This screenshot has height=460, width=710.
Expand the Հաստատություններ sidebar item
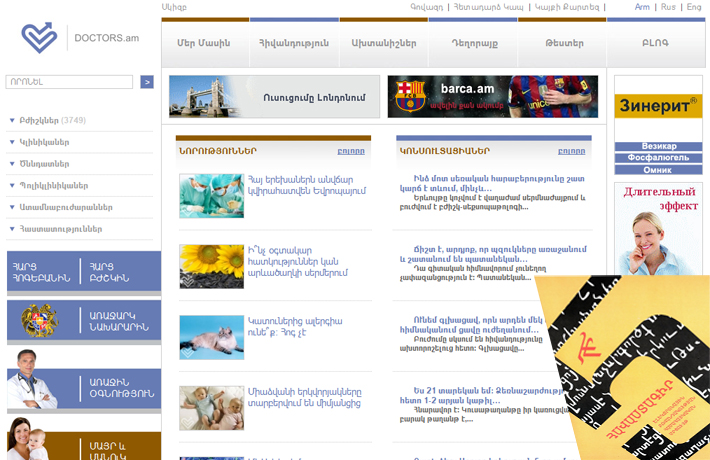pos(60,229)
